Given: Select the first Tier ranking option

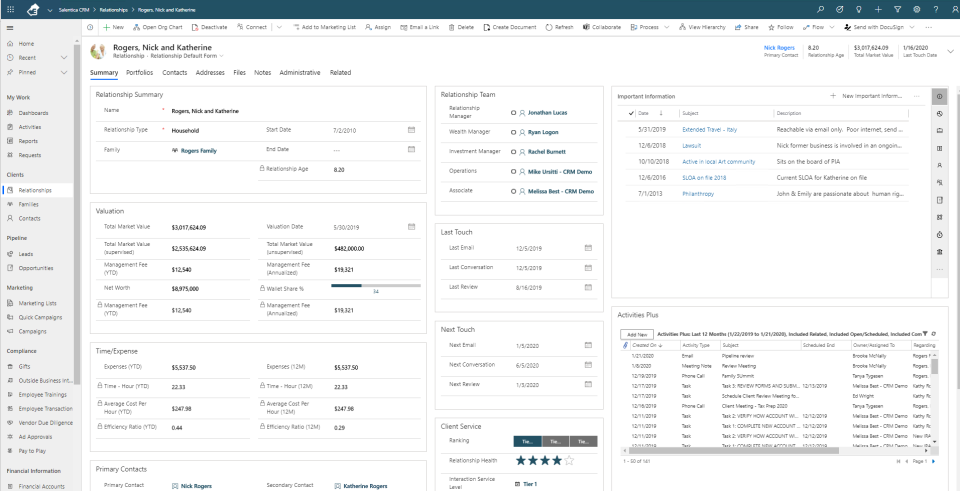Looking at the screenshot, I should [x=527, y=441].
